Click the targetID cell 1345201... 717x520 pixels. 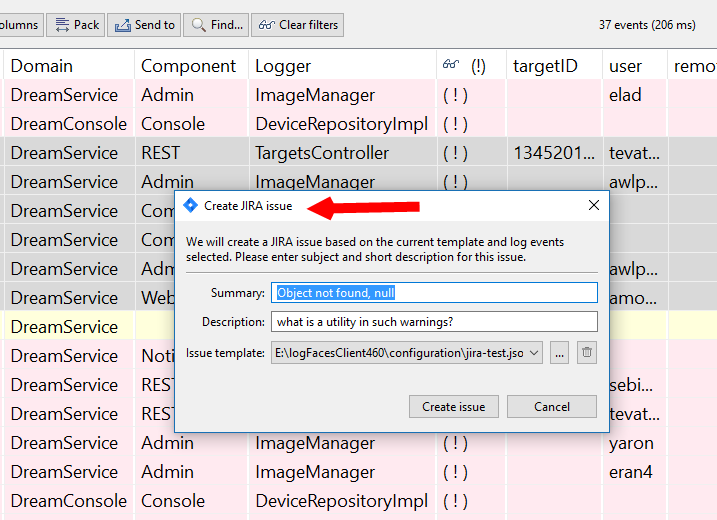(x=554, y=153)
